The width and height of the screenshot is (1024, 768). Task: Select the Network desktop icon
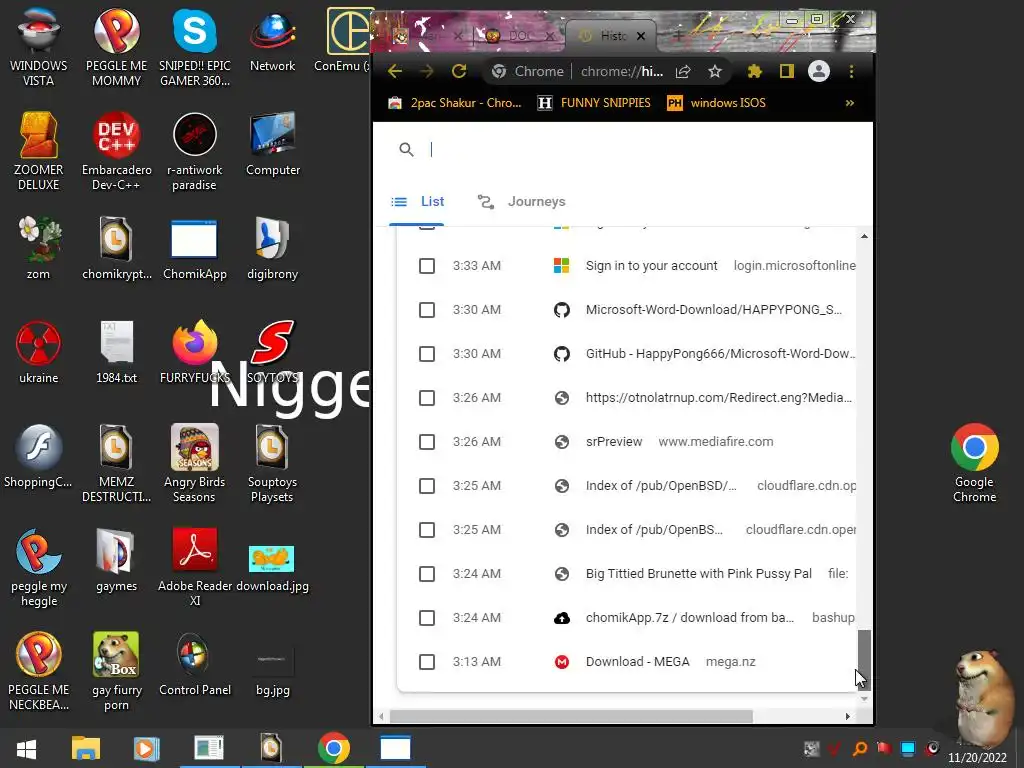click(x=272, y=40)
